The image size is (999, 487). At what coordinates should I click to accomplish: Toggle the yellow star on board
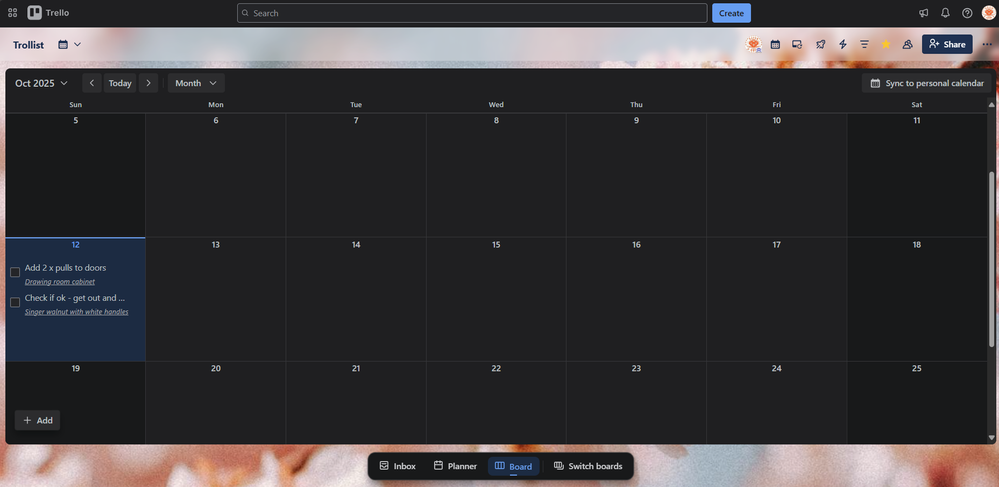tap(886, 45)
